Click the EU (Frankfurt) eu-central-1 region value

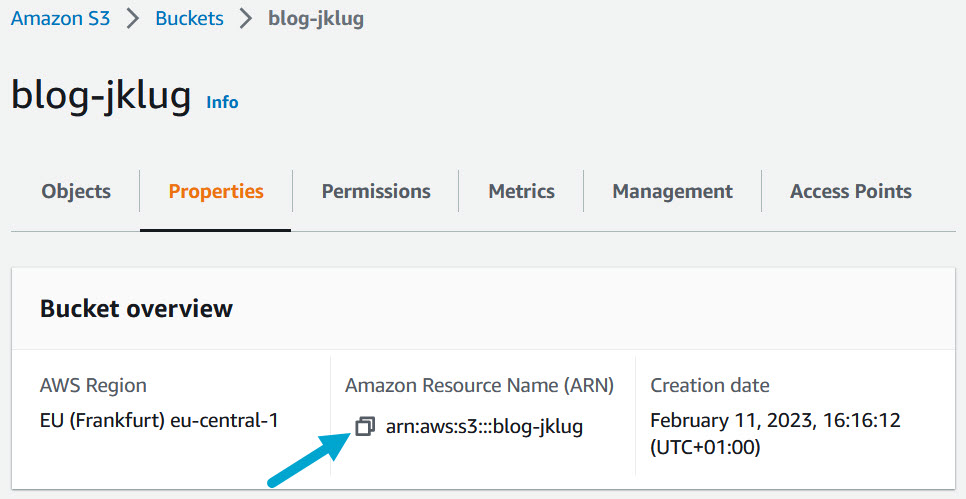[159, 420]
